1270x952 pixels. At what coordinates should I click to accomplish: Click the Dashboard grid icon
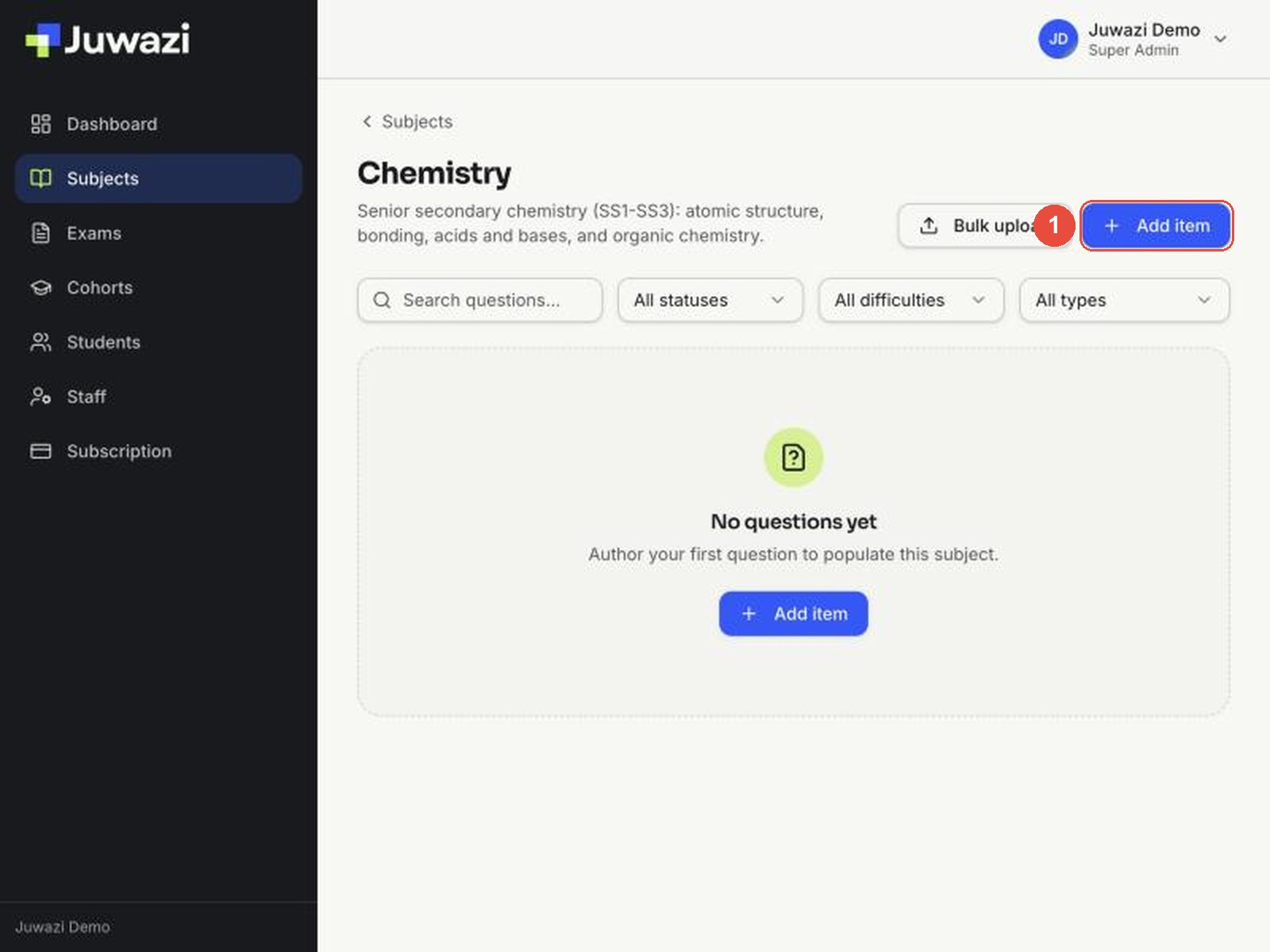click(40, 124)
